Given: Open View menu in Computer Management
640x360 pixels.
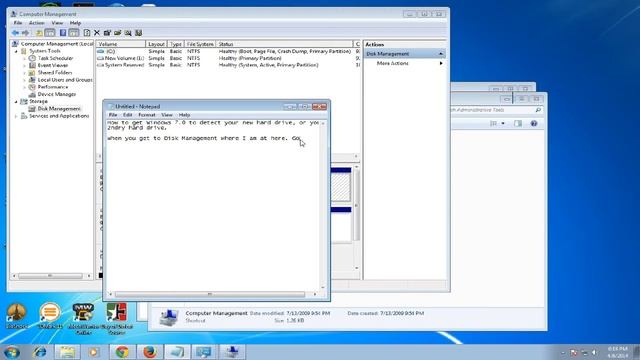Looking at the screenshot, I should pyautogui.click(x=57, y=23).
